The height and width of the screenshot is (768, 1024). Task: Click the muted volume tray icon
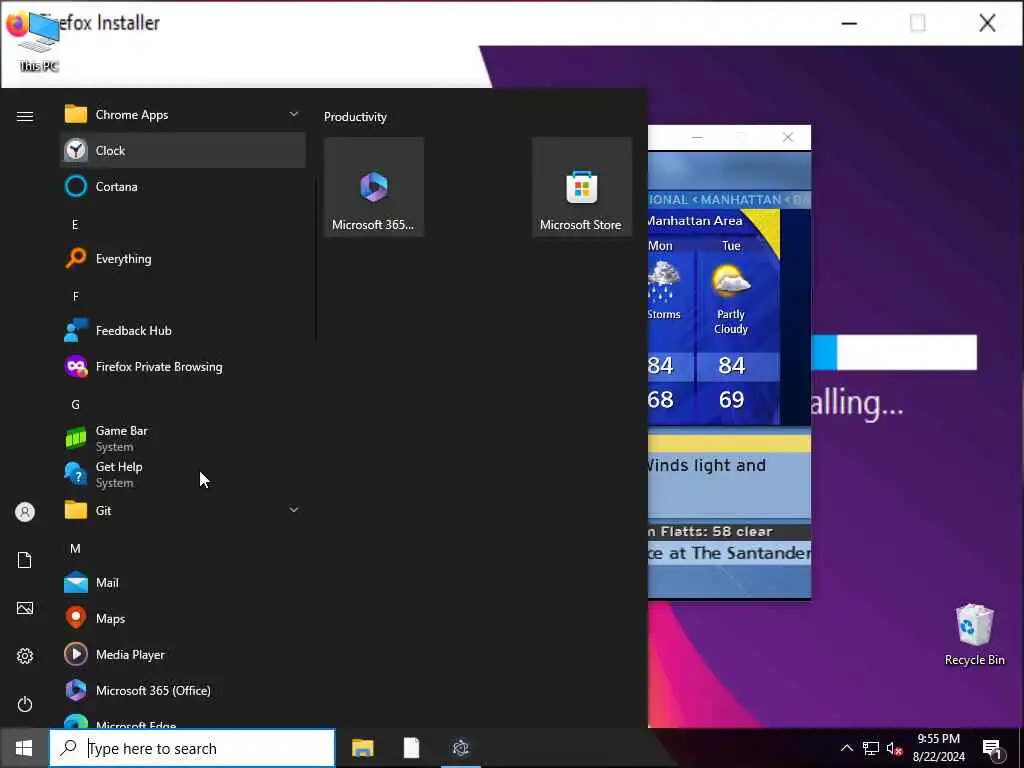894,748
